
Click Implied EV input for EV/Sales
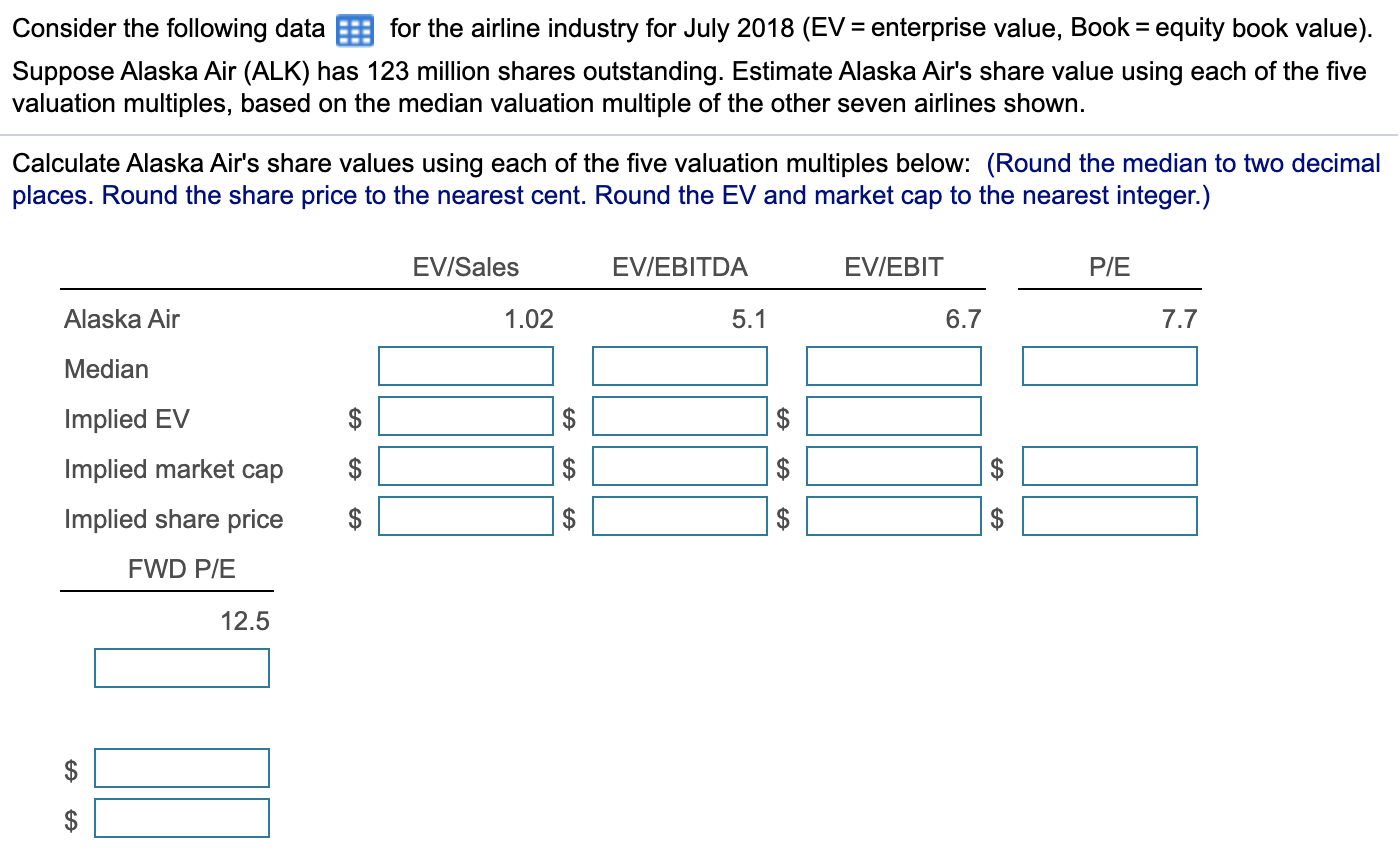tap(466, 416)
